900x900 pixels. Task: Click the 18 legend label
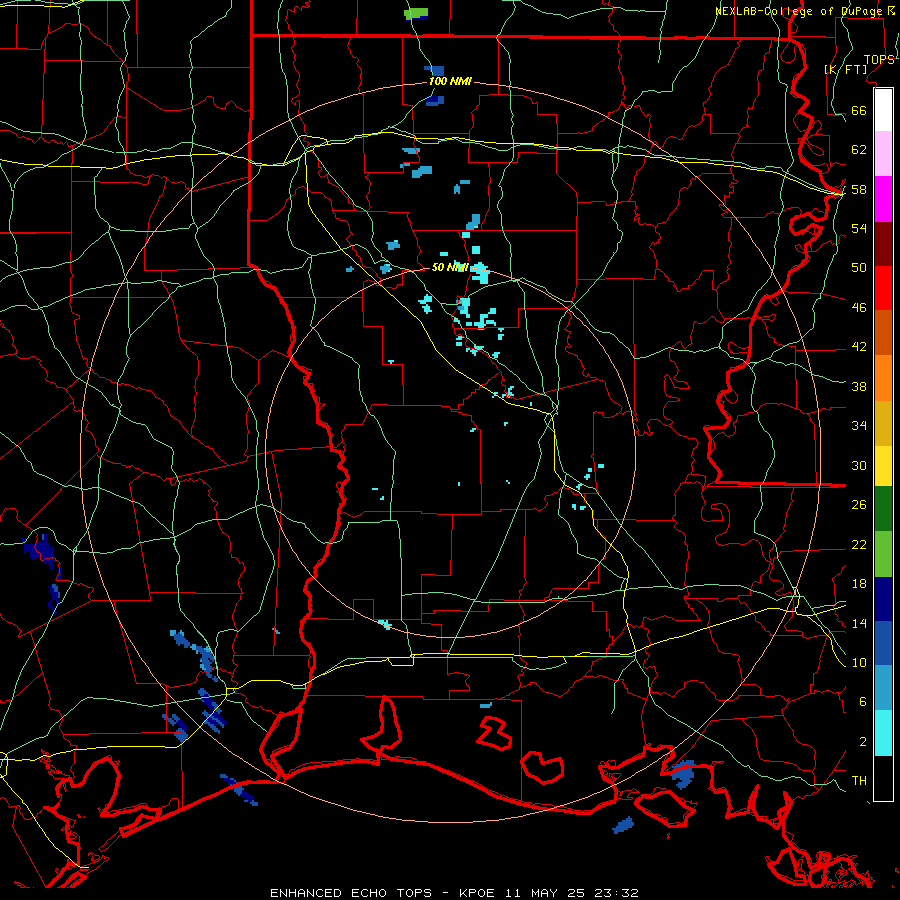(x=859, y=583)
